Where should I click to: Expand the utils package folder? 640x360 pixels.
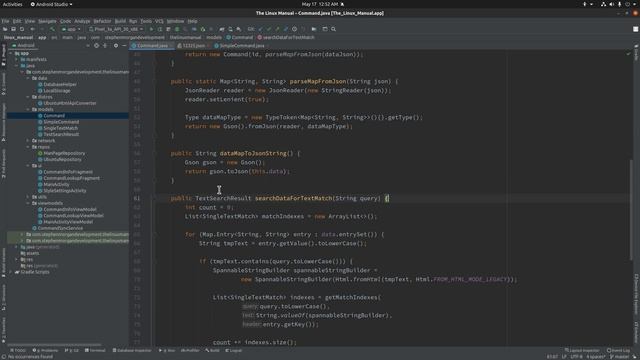coord(29,197)
